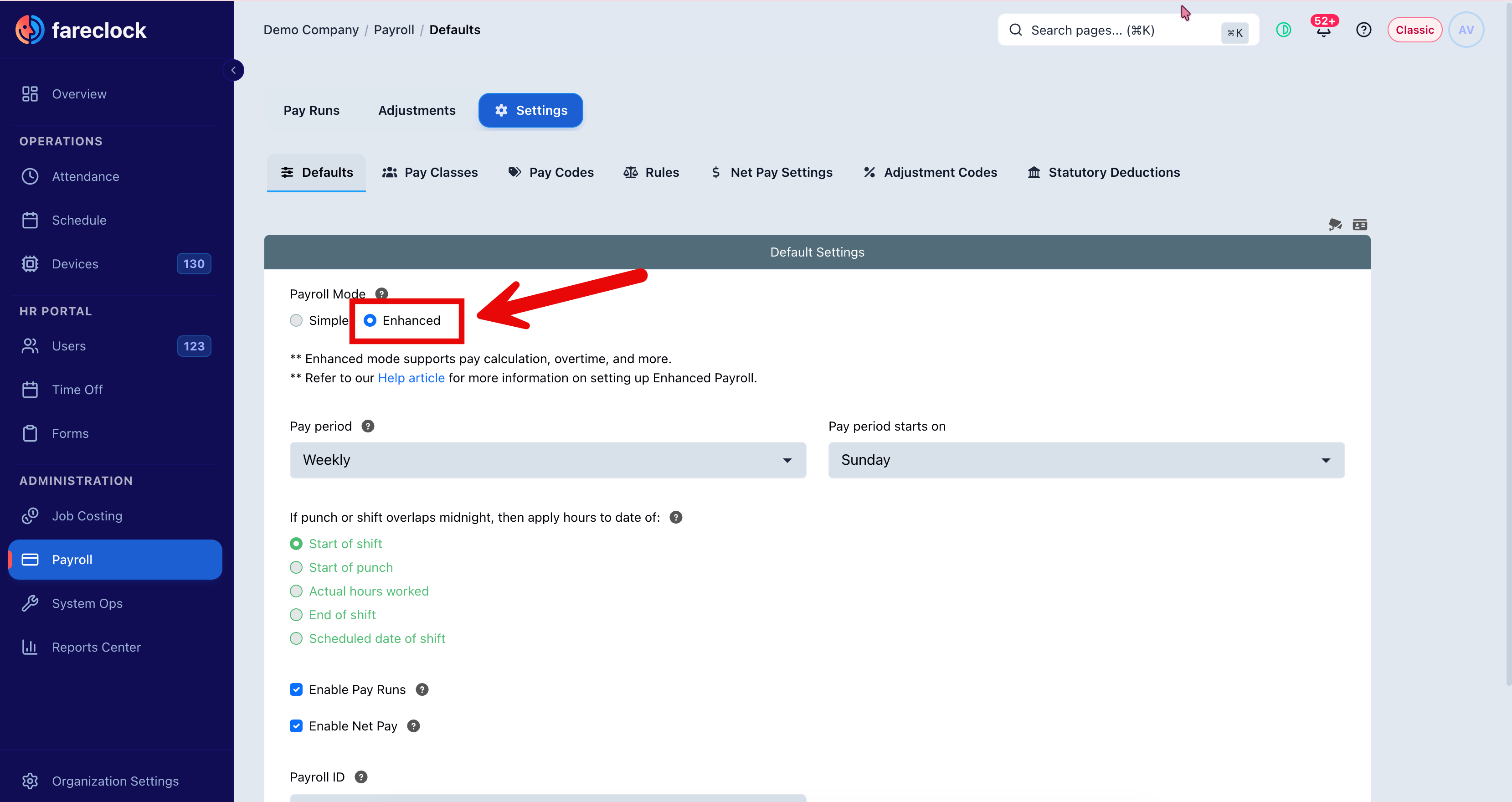Open the Help article link

click(411, 377)
